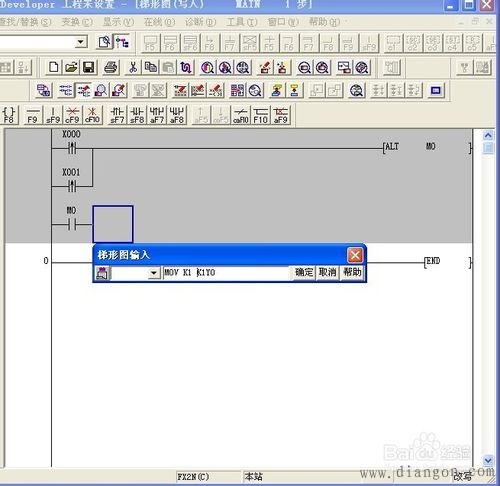This screenshot has width=500, height=486.
Task: Open the 查找/替换(S) menu
Action: click(25, 22)
